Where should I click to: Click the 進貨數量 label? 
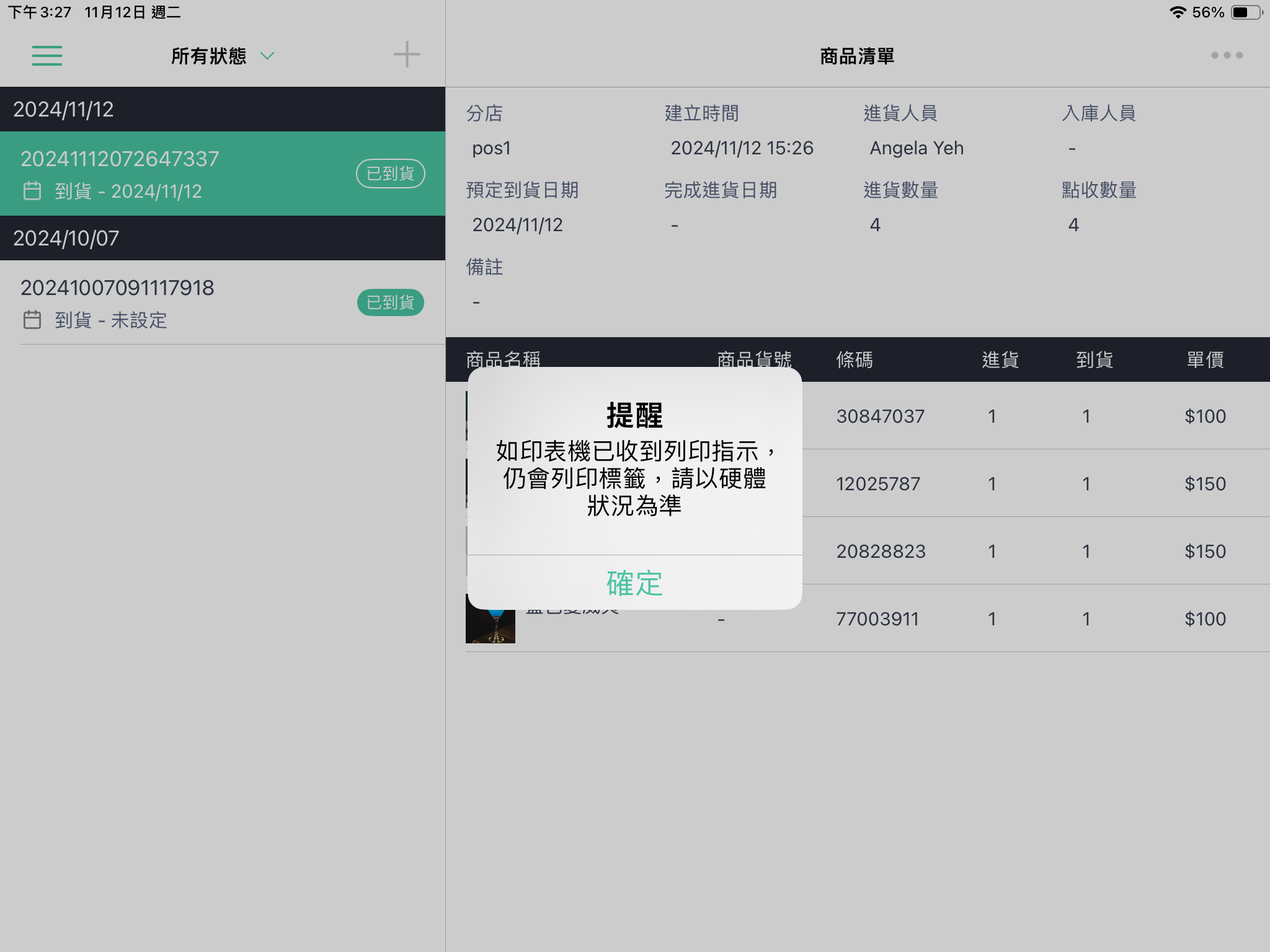[x=900, y=190]
